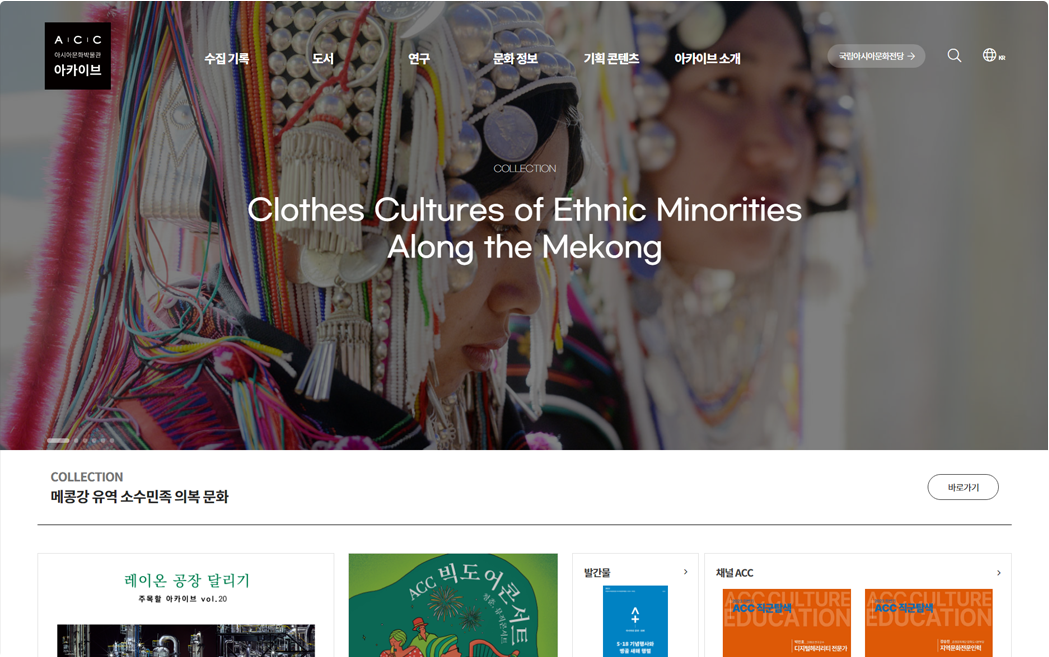
Task: Open the 수집 기록 menu
Action: tap(227, 59)
